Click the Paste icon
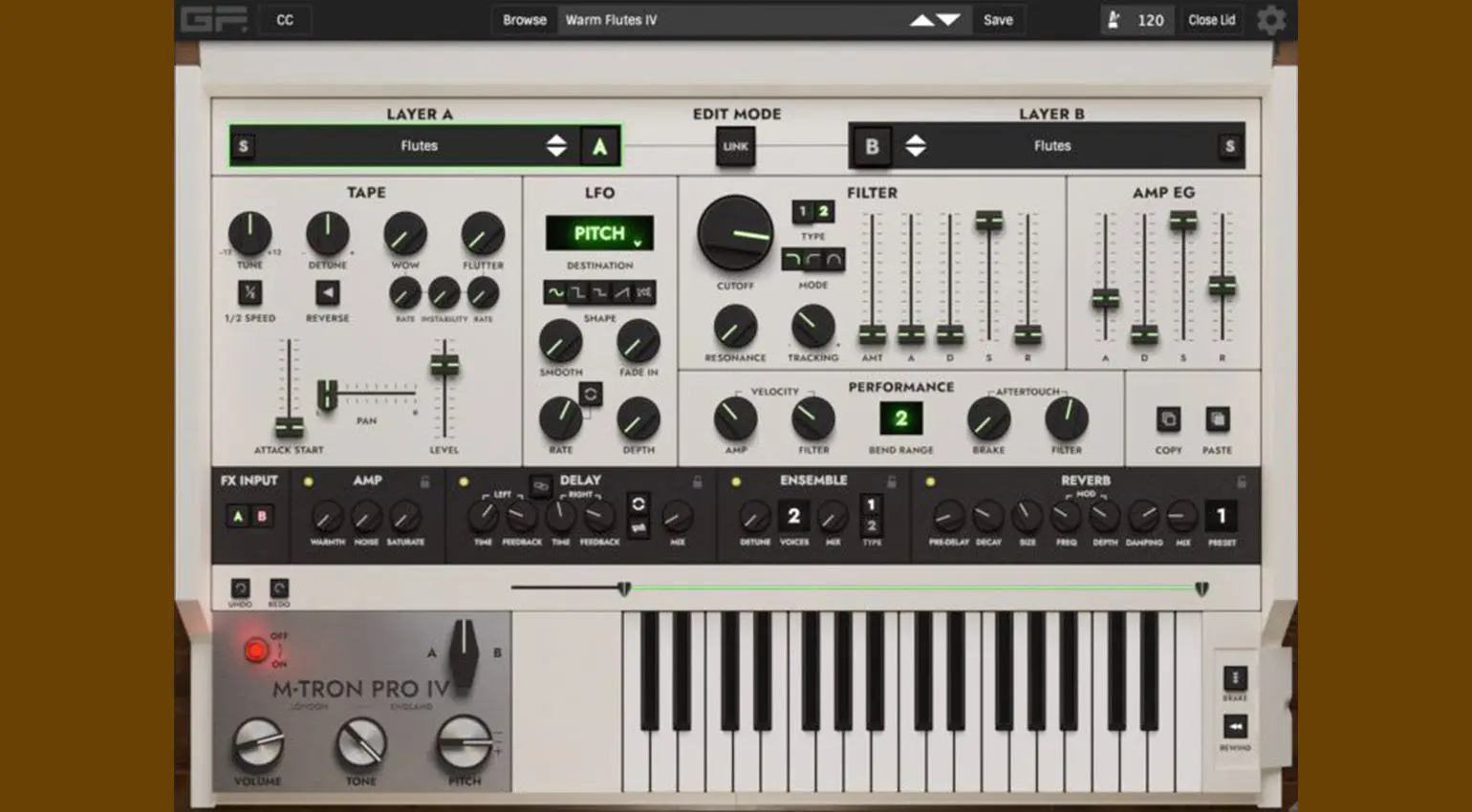 pos(1217,419)
